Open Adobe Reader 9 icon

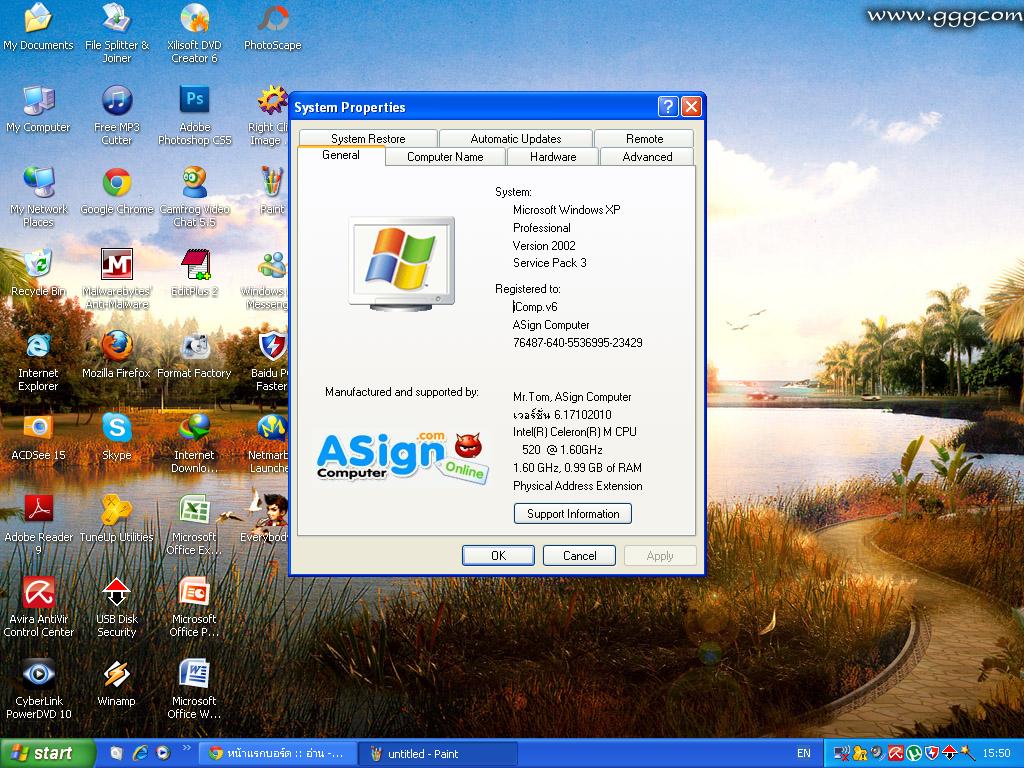pos(38,526)
